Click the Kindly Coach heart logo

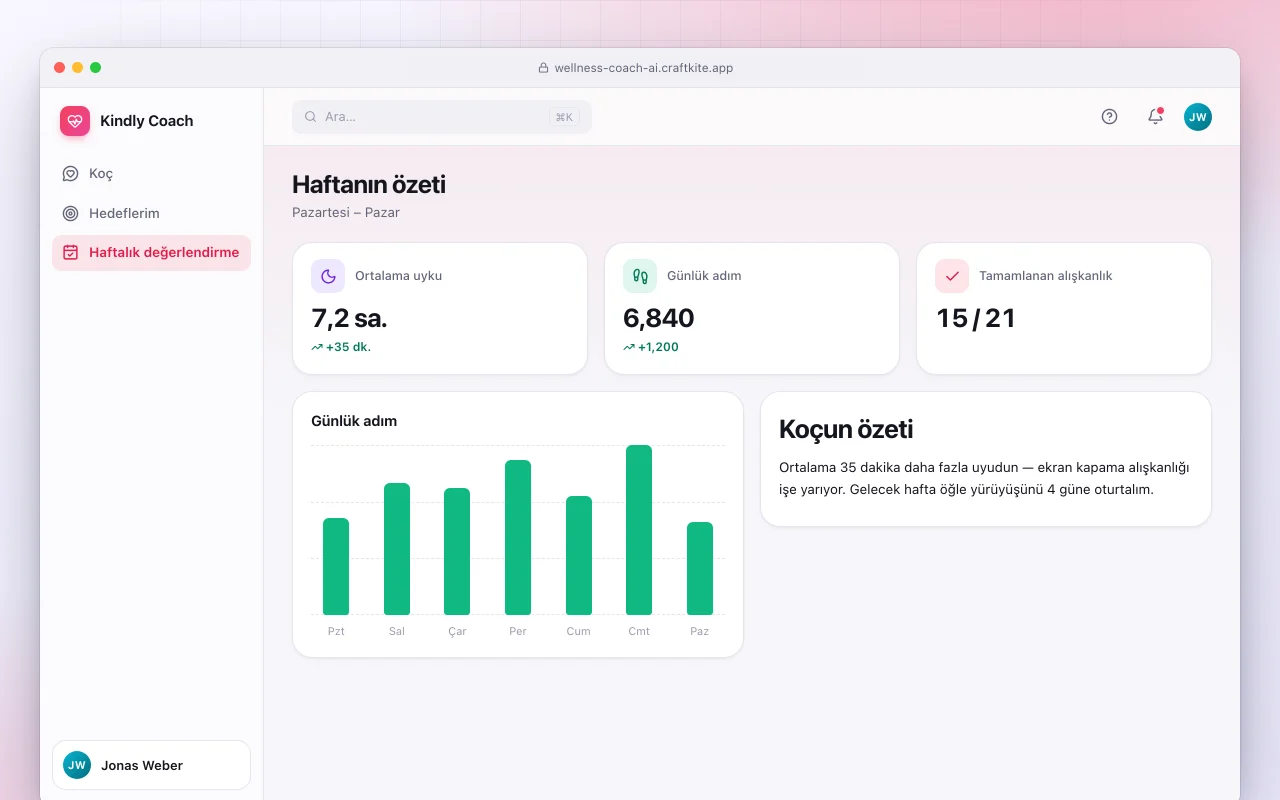[75, 121]
